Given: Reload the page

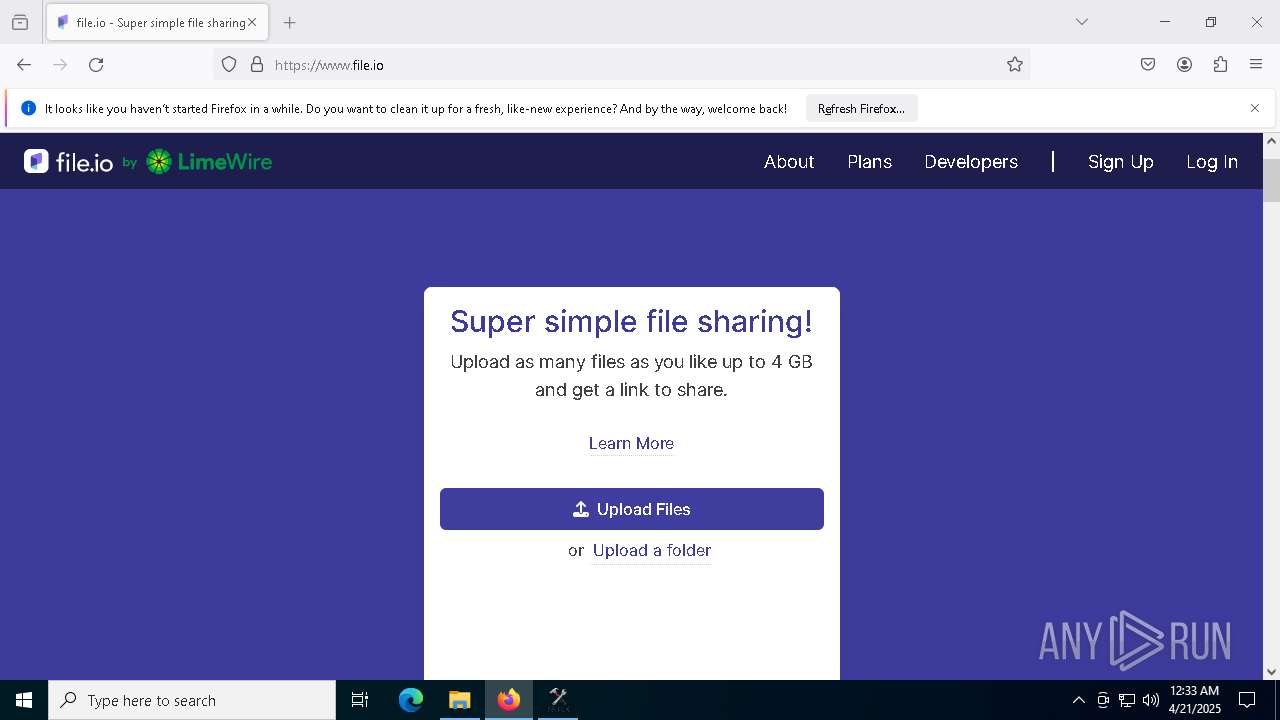Looking at the screenshot, I should pos(96,65).
